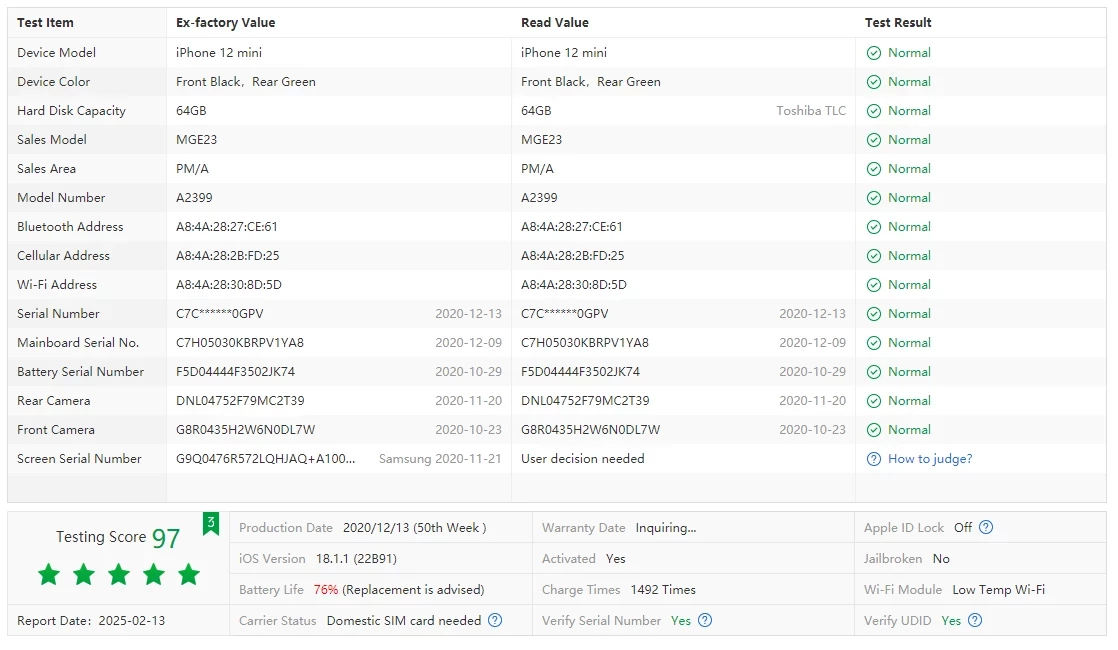Click Normal result in Device Model row
Screen dimensions: 1118x650
[909, 53]
